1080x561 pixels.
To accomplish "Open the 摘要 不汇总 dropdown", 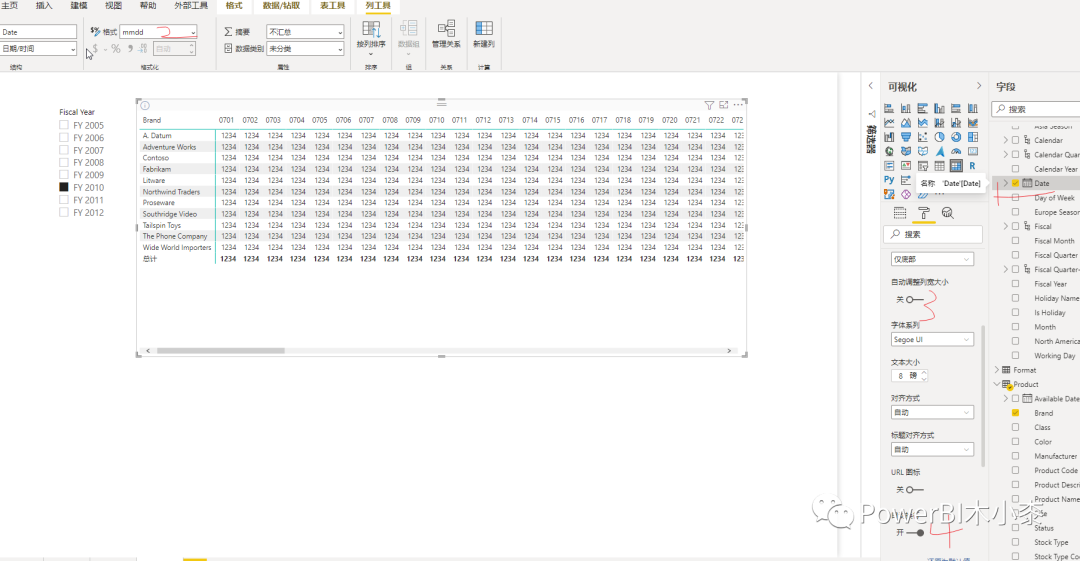I will [305, 32].
